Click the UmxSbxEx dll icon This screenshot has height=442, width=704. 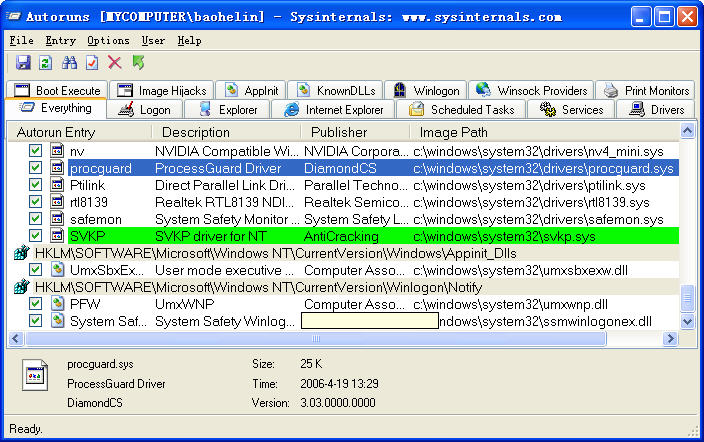[57, 270]
